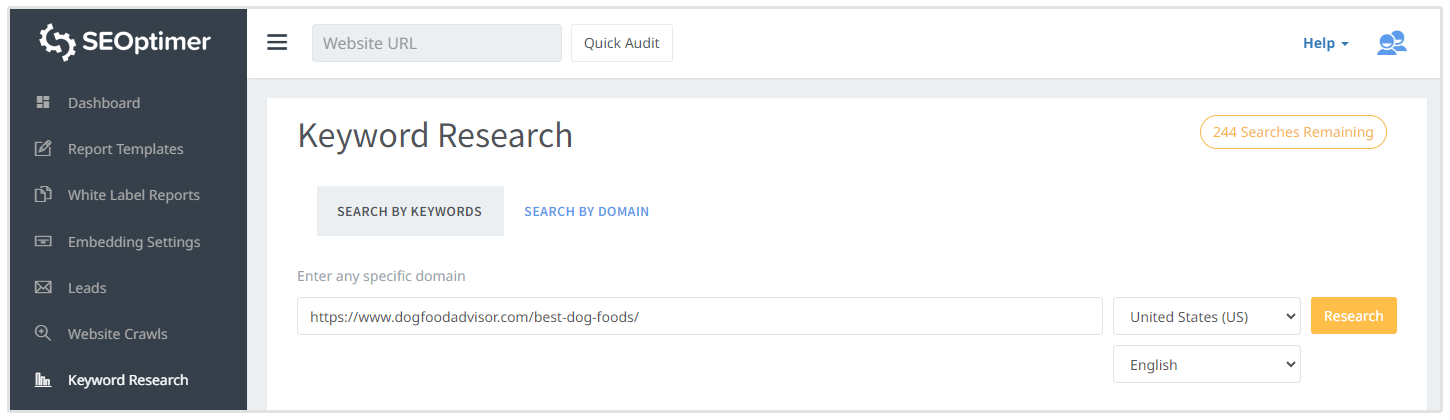Screen dimensions: 1450x420
Task: Click the Keyword Research bar chart icon
Action: 43,380
